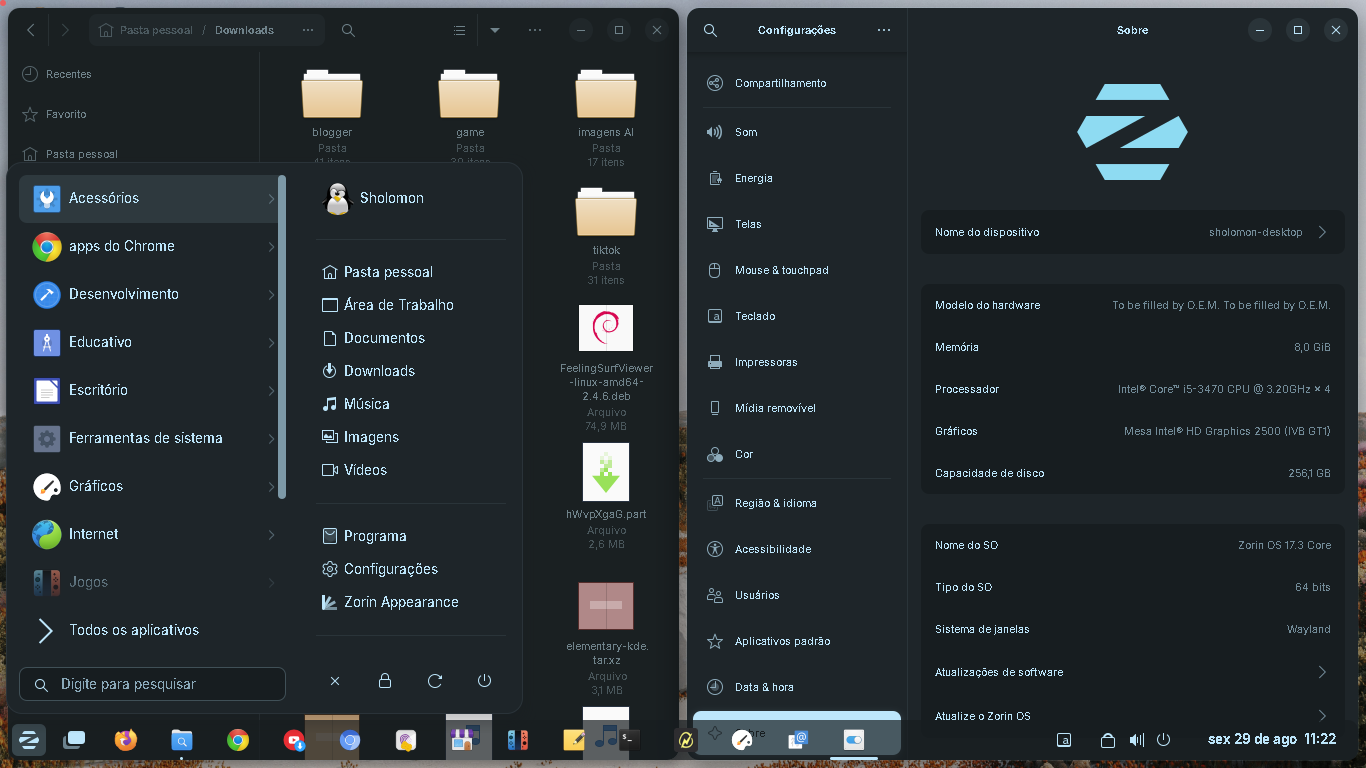This screenshot has height=768, width=1366.
Task: Open view options dropdown arrow in file manager
Action: tap(495, 30)
